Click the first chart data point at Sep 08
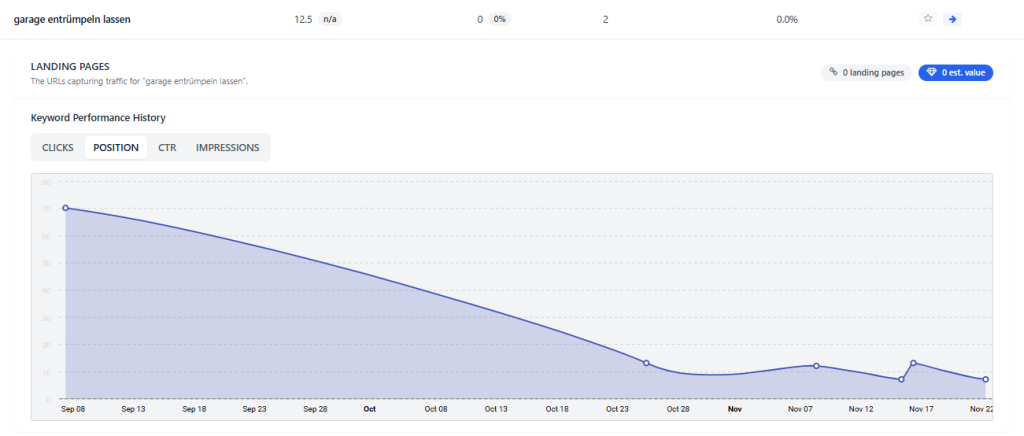The image size is (1024, 436). (66, 208)
